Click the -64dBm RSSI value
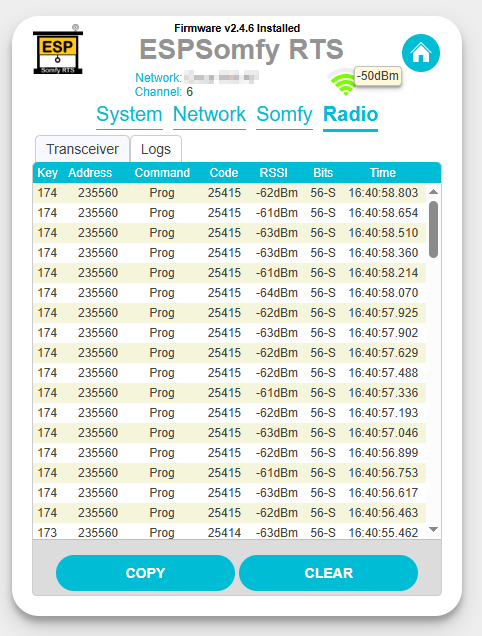Screen dimensions: 482x636 277,293
